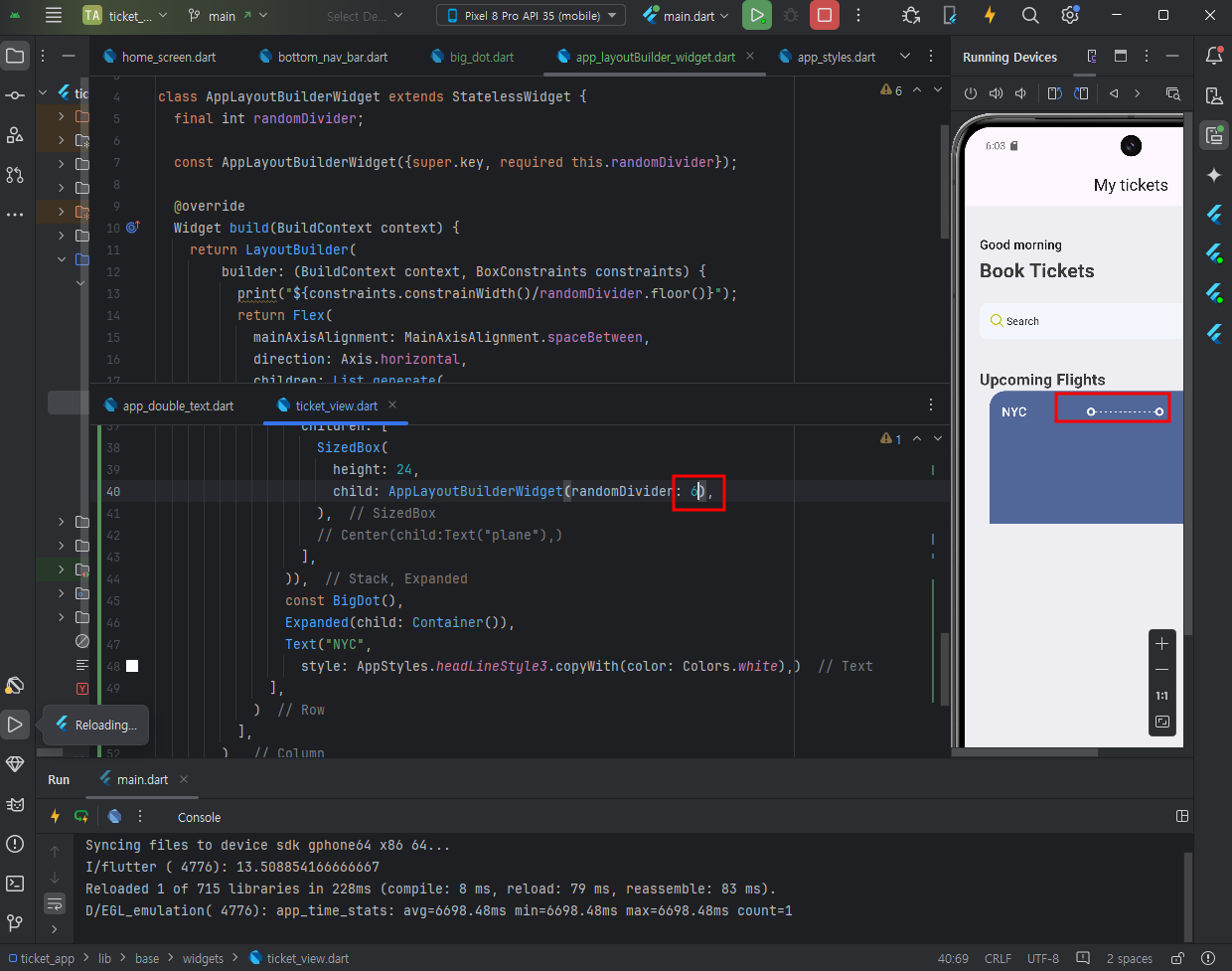Collapse the root project tree node
Screen dimensions: 1232x971
click(43, 92)
